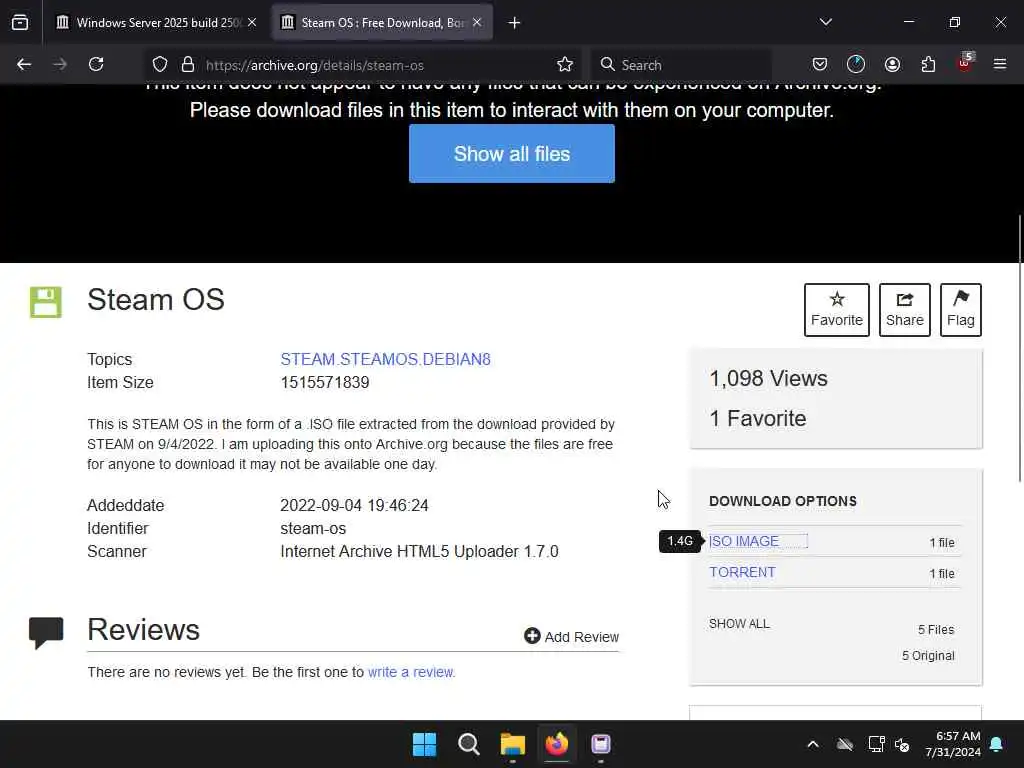Screen dimensions: 1024x768
Task: Go back using the back arrow
Action: pos(24,65)
